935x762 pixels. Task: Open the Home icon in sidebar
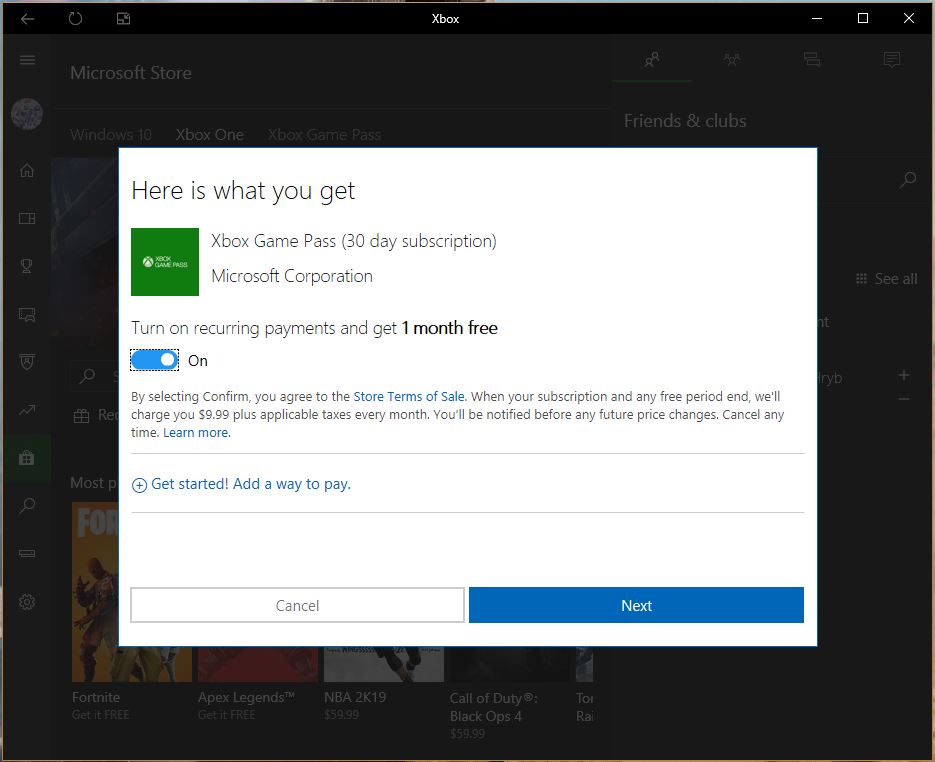[27, 171]
